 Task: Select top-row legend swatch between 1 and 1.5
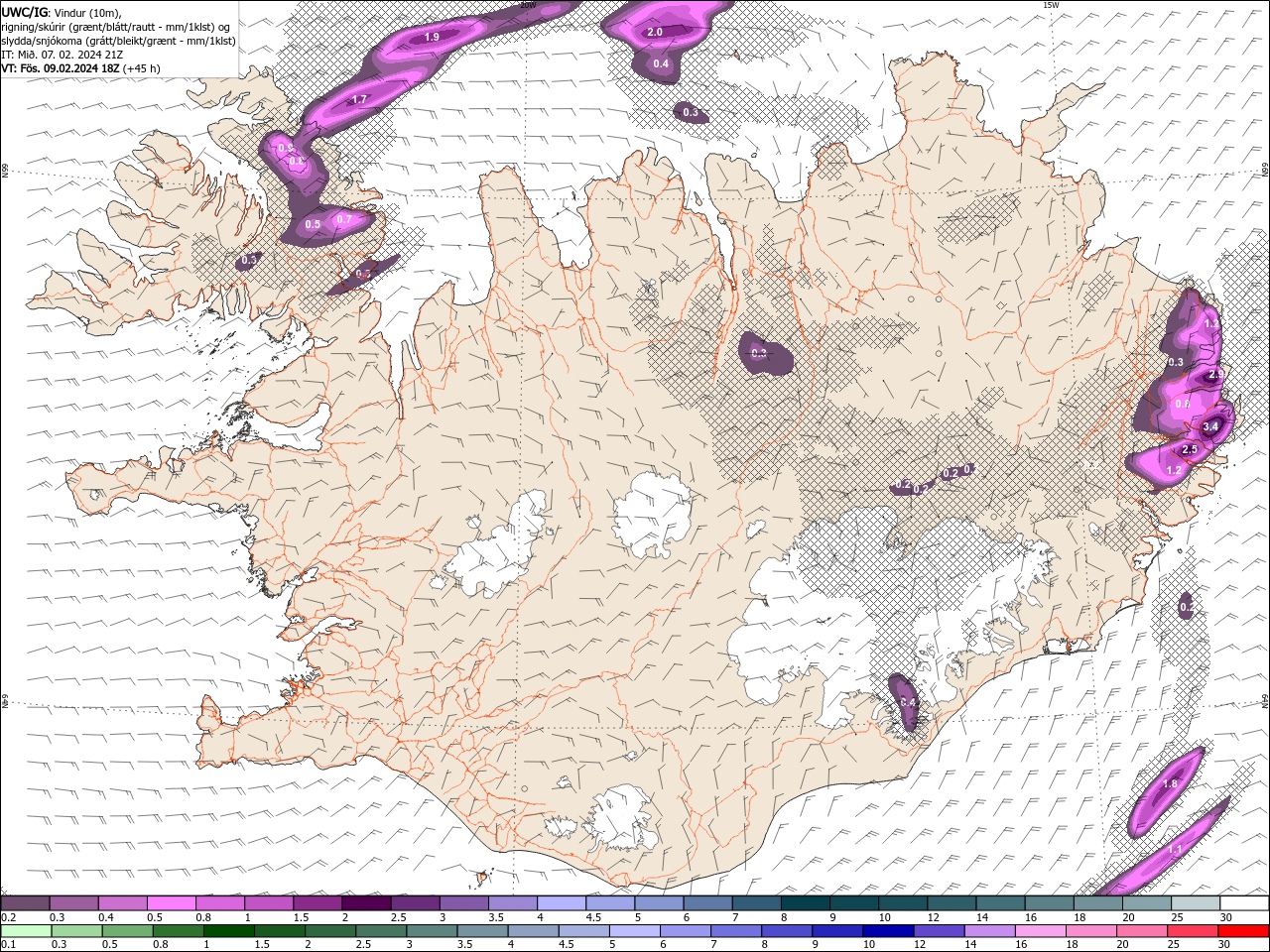269,903
